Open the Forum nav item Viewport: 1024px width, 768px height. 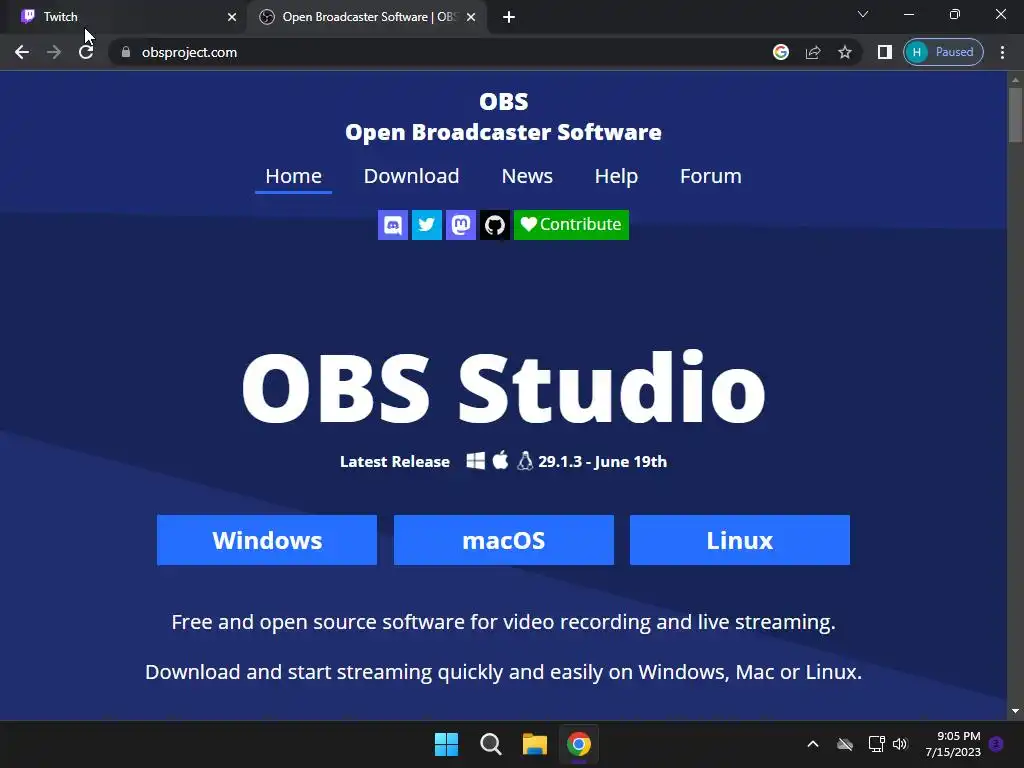click(x=711, y=176)
